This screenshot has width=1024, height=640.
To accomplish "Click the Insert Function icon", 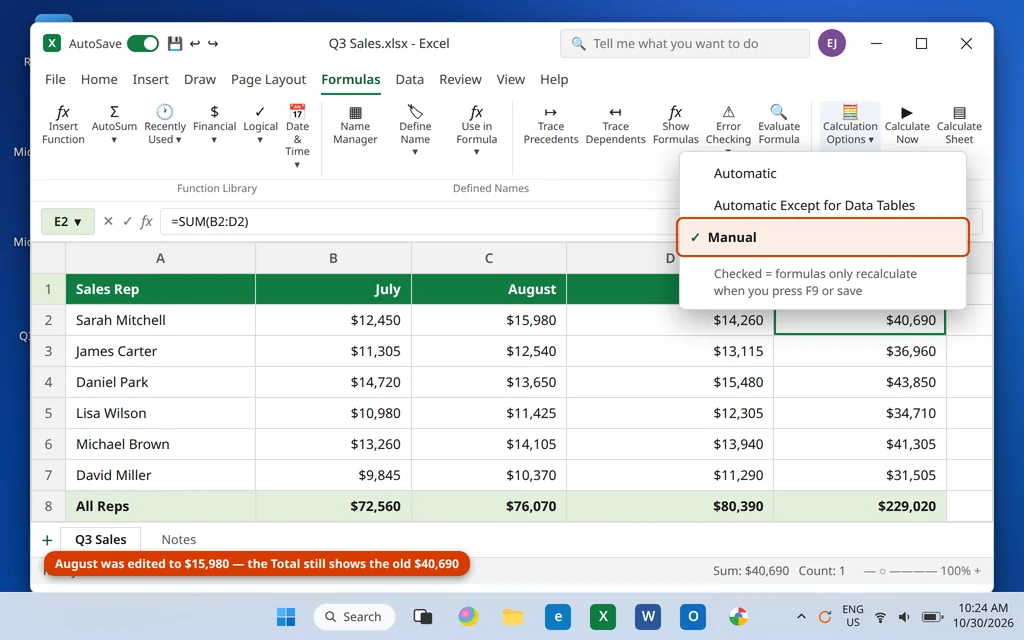I will coord(63,112).
